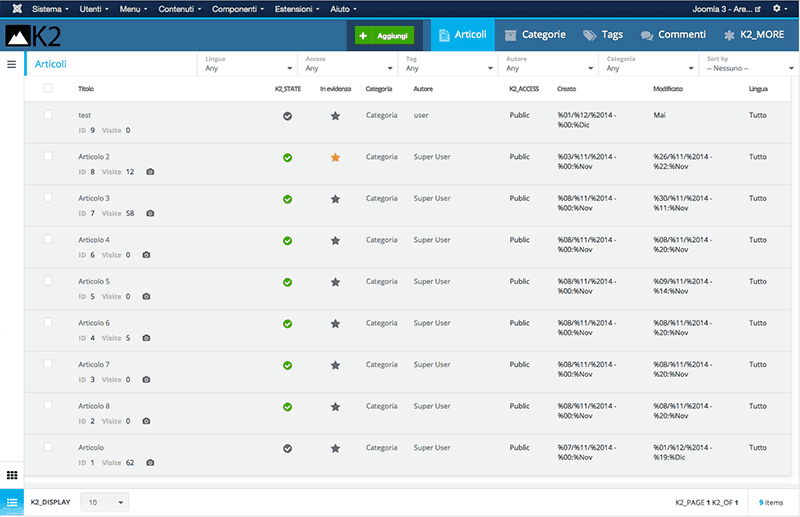This screenshot has width=800, height=517.
Task: Click the published state icon for Articolo 3
Action: (x=287, y=199)
